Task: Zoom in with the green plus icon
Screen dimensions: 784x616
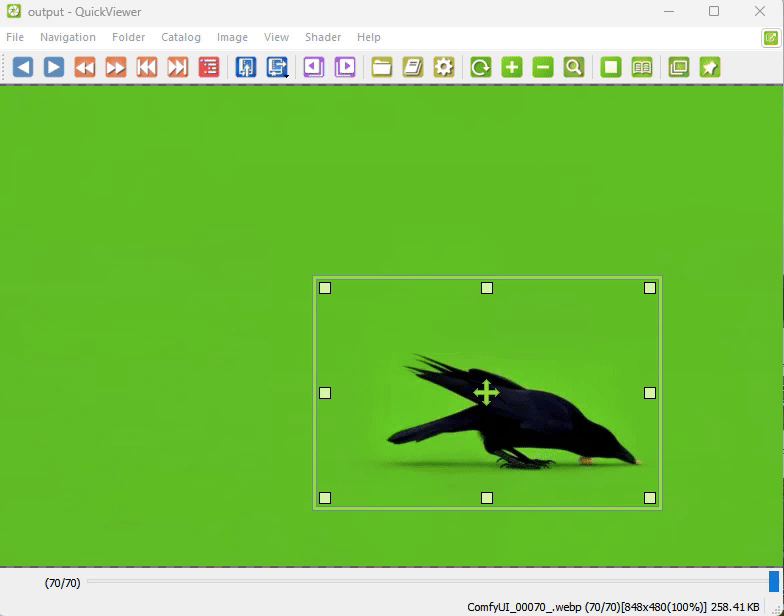Action: [512, 67]
